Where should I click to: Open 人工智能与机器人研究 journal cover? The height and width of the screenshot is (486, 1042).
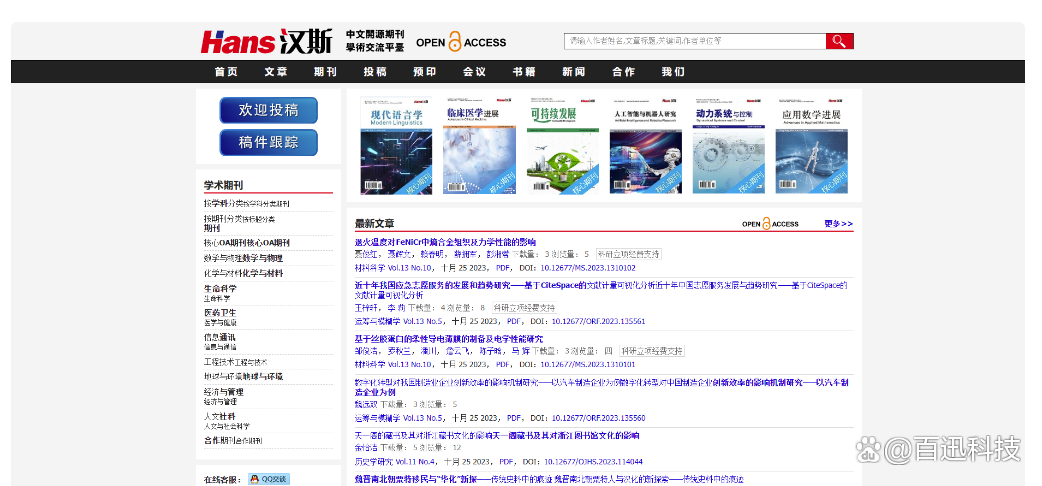pos(646,145)
